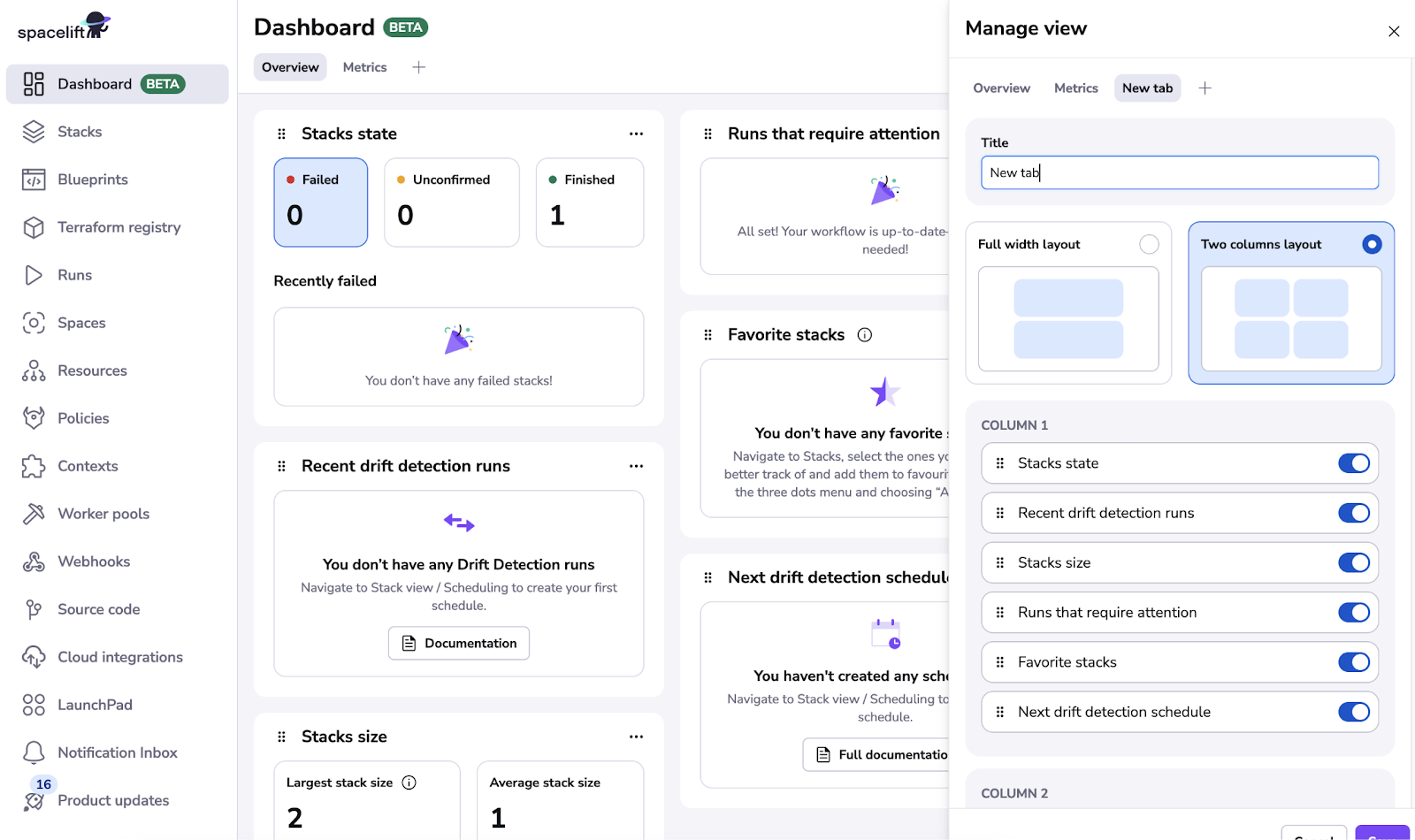Click the Cloud integrations icon
This screenshot has height=840, width=1415.
pos(34,657)
